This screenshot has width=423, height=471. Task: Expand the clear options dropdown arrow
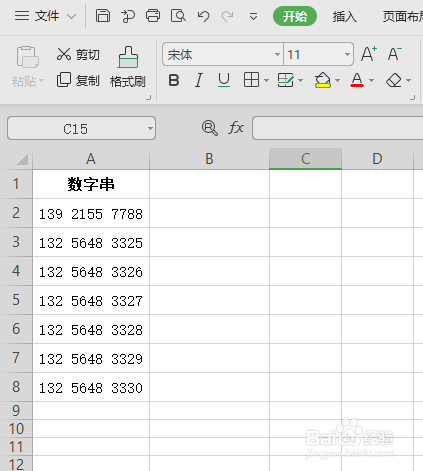409,80
